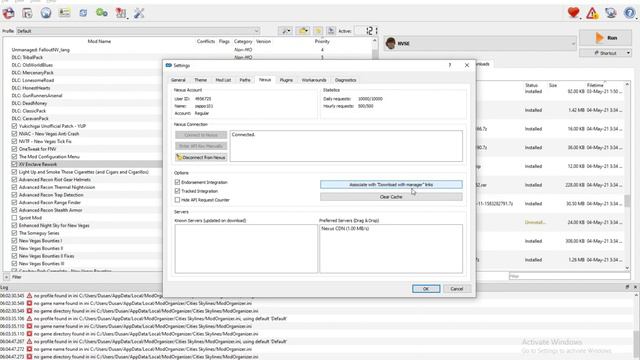Click the Change Game instance toolbar icon
This screenshot has width=640, height=360.
click(9, 13)
